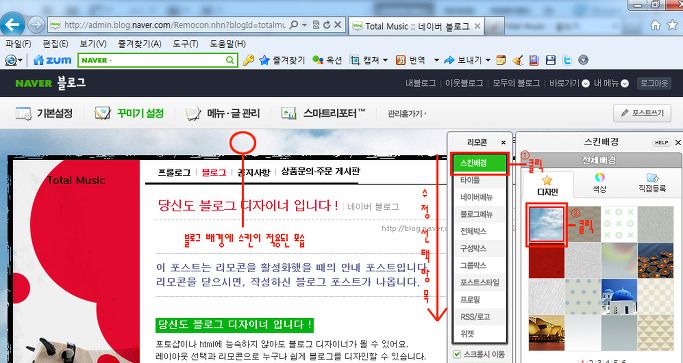
Task: Open the 도구(T) menu
Action: (x=186, y=44)
